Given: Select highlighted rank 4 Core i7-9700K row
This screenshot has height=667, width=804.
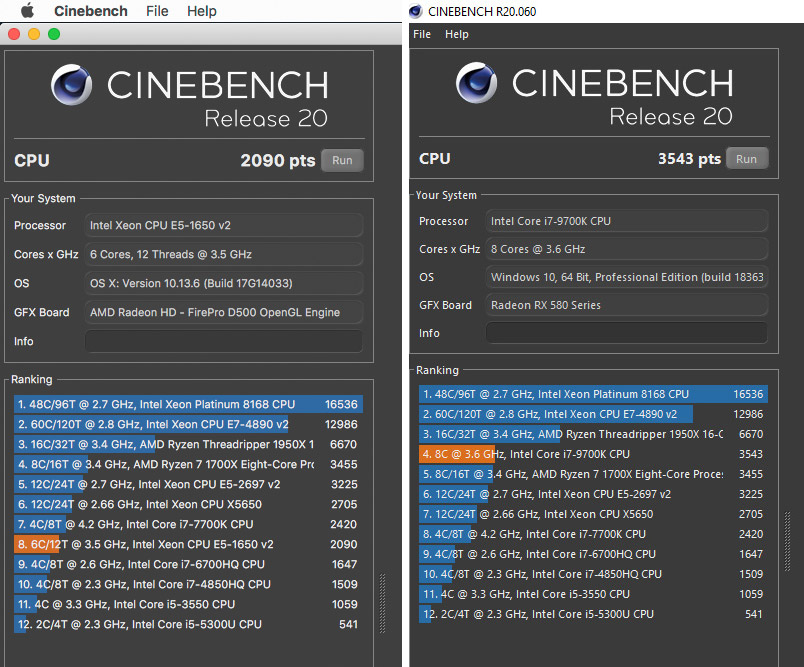Looking at the screenshot, I should click(593, 454).
